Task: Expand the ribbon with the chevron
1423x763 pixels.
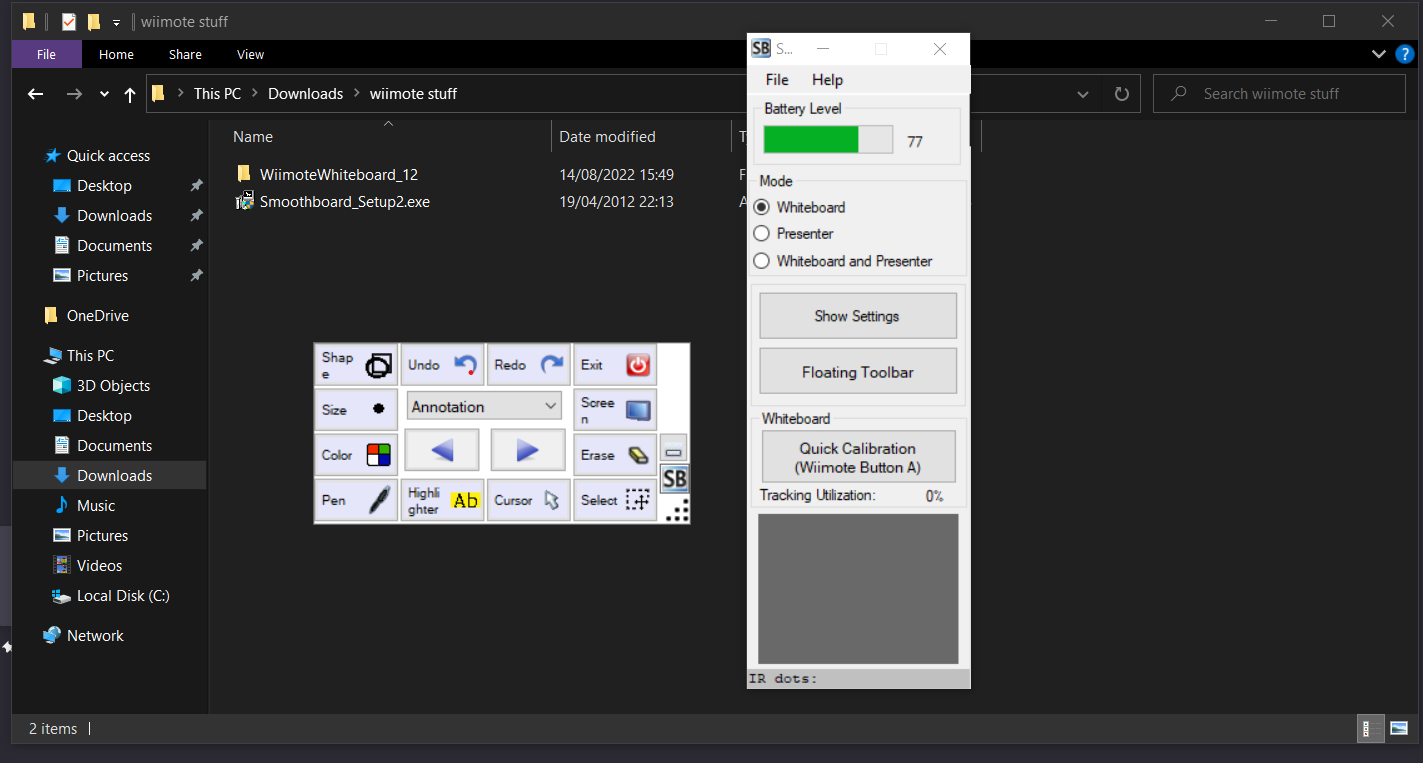Action: (1379, 54)
